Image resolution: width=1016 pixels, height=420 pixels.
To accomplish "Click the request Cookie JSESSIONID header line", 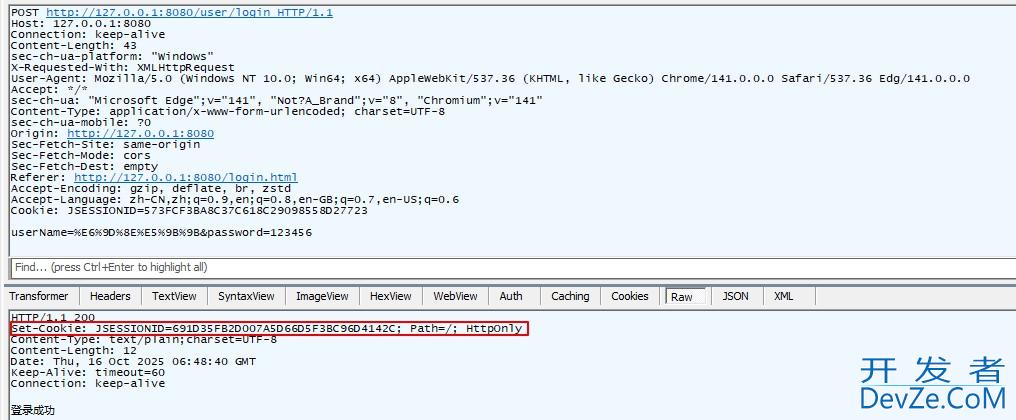I will point(189,210).
